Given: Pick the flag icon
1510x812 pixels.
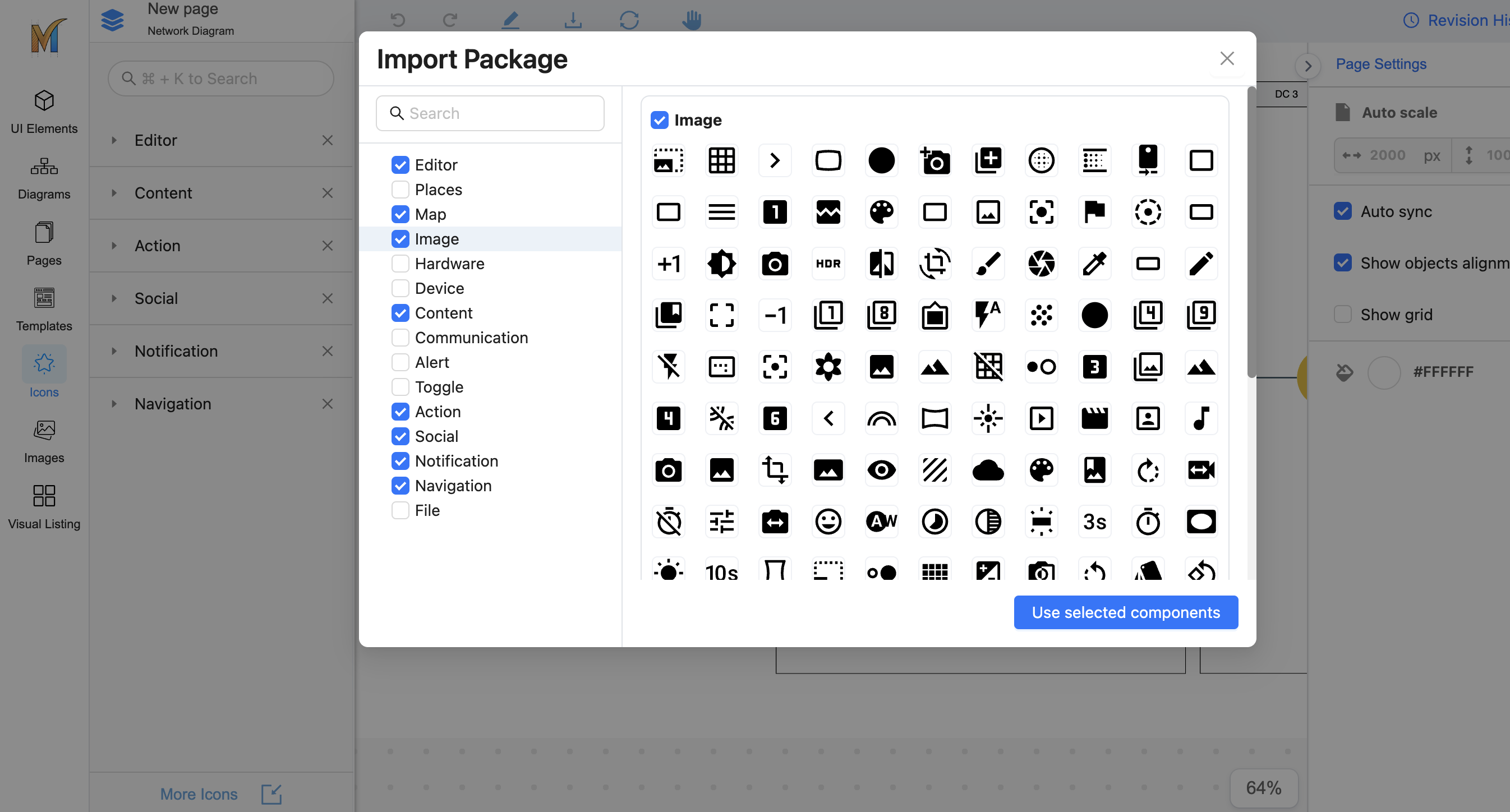Looking at the screenshot, I should click(1094, 212).
